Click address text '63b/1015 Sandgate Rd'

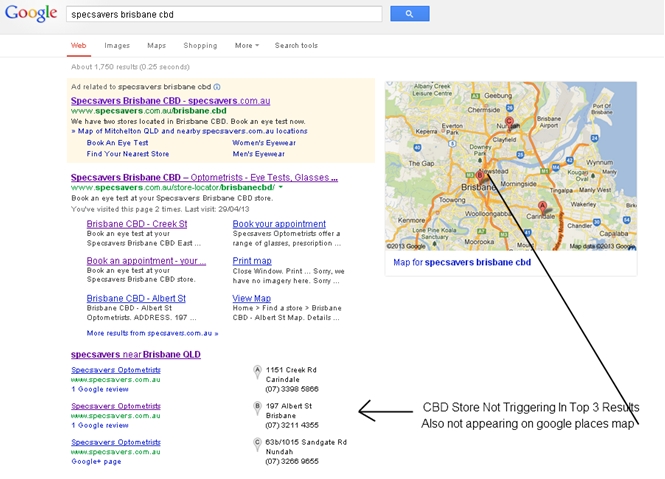pyautogui.click(x=306, y=442)
